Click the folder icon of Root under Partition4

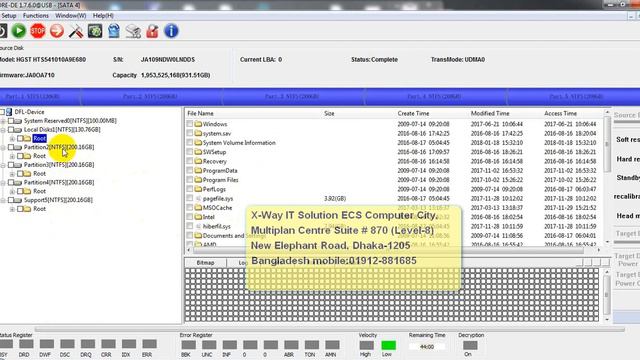coord(27,191)
